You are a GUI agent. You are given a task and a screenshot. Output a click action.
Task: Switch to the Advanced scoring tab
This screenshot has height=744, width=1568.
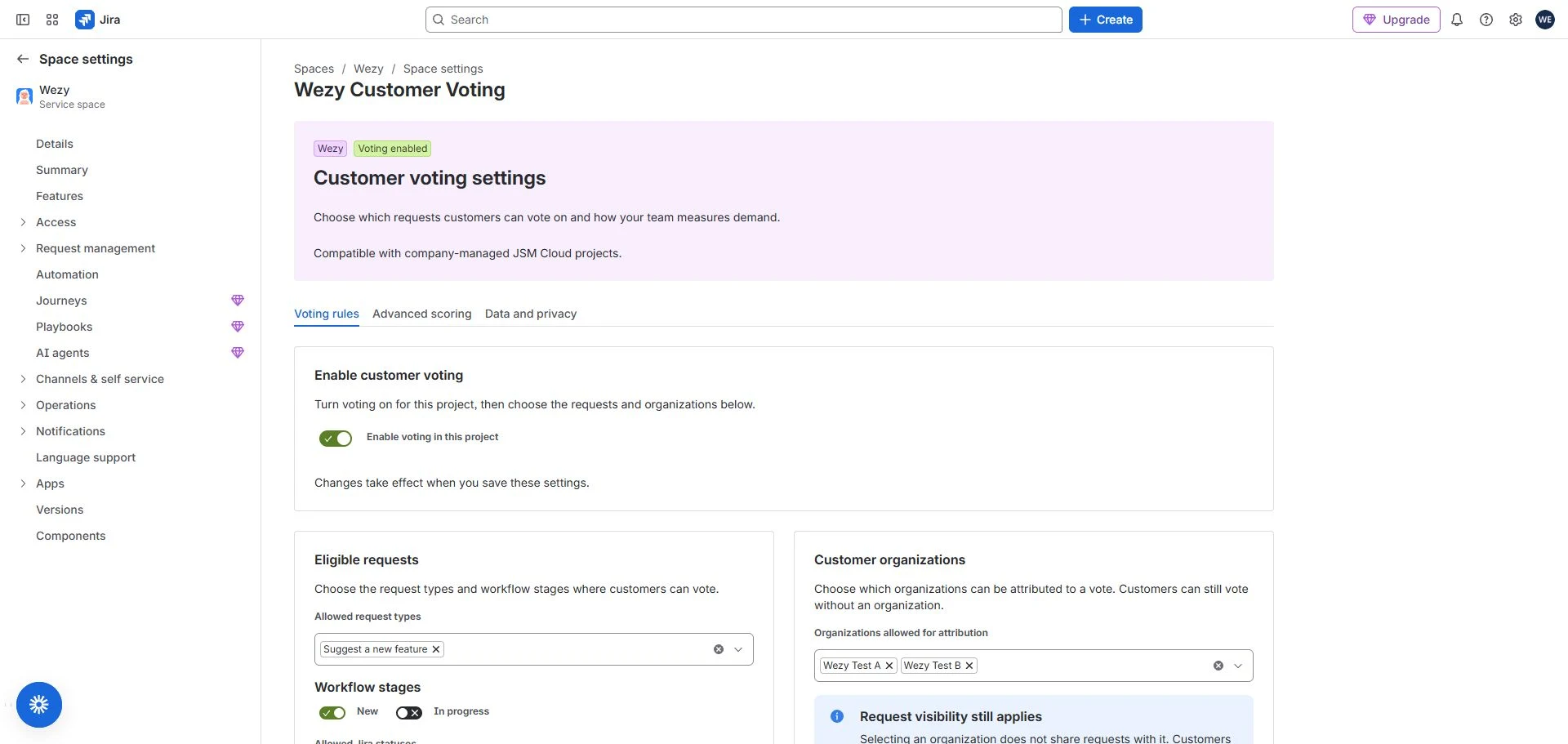coord(422,314)
